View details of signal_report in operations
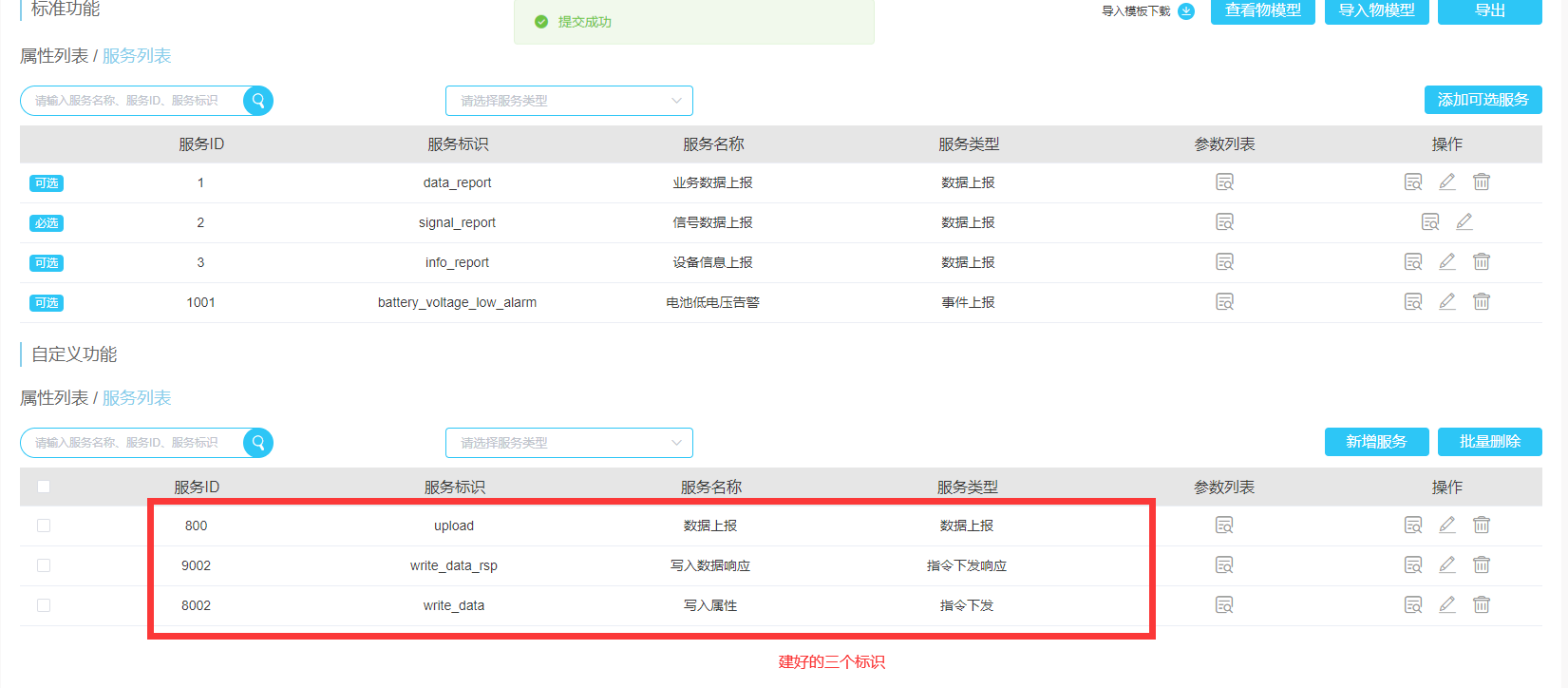1568x688 pixels. click(1430, 222)
